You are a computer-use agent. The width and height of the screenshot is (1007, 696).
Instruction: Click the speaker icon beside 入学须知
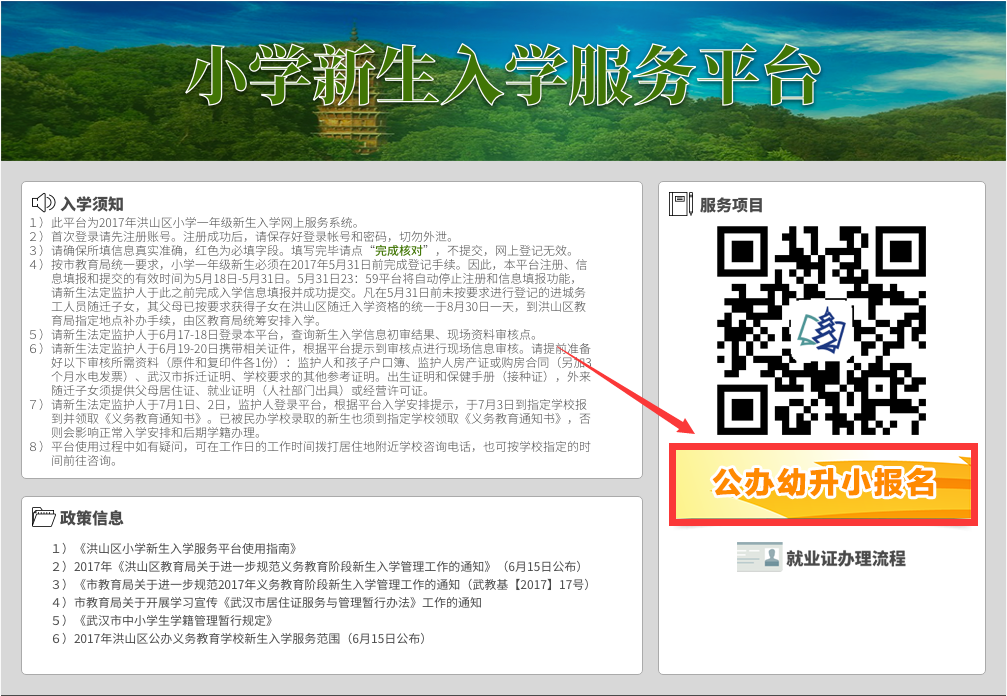pos(43,203)
